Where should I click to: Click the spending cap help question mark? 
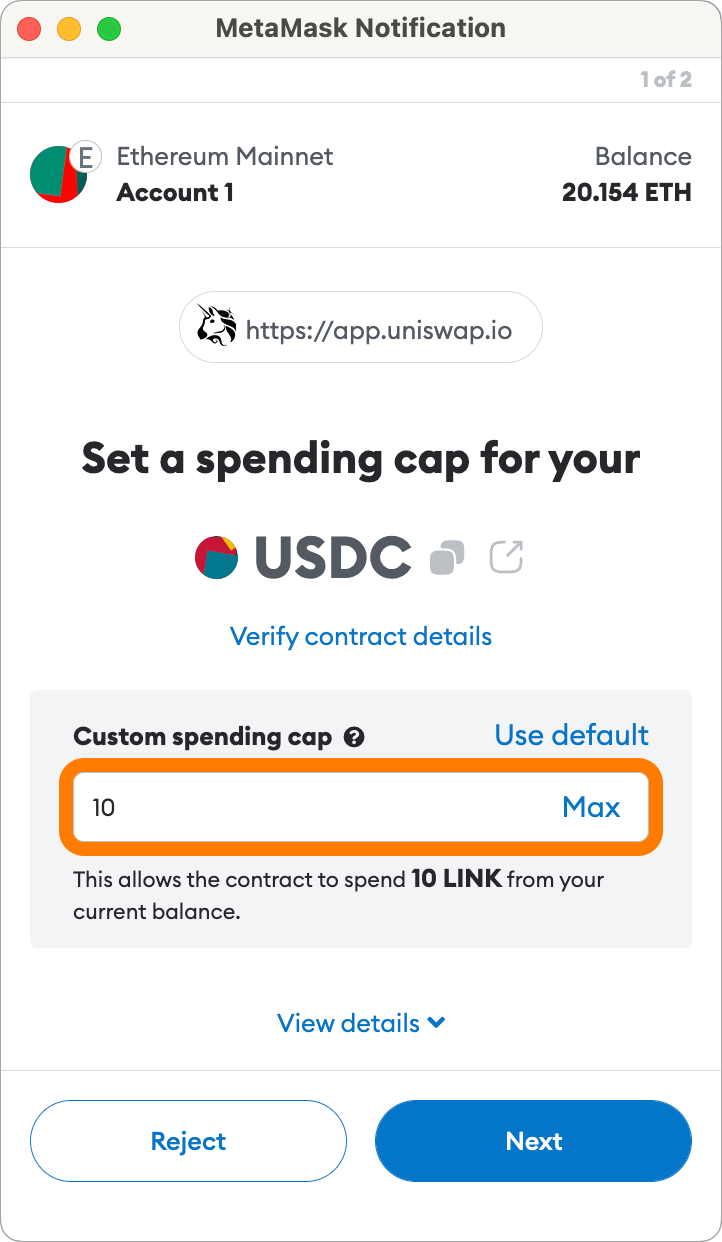coord(354,738)
